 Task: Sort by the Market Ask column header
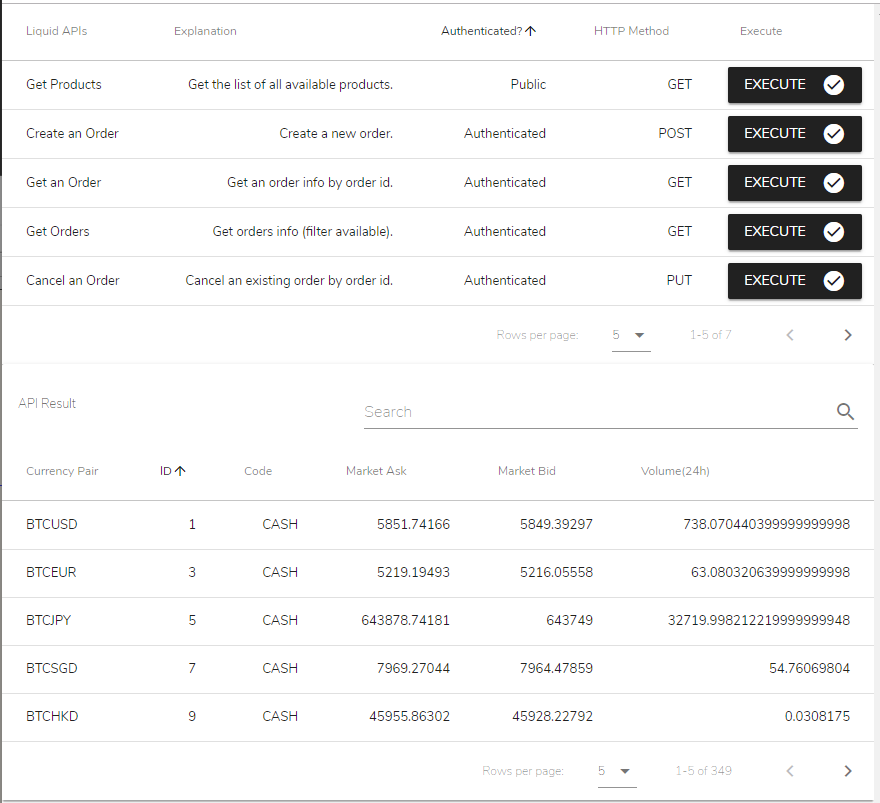376,471
